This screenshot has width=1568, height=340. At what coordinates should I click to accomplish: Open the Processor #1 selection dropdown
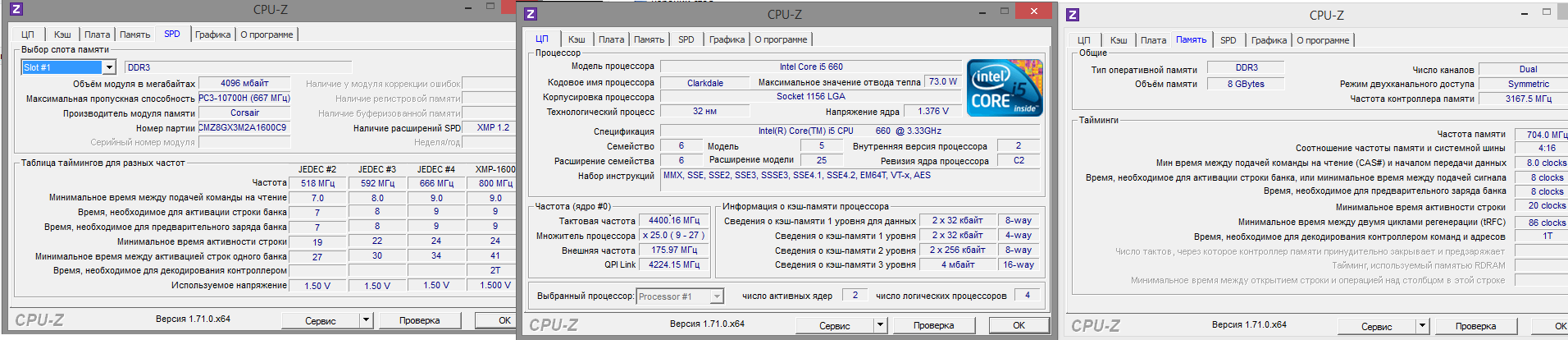click(717, 296)
